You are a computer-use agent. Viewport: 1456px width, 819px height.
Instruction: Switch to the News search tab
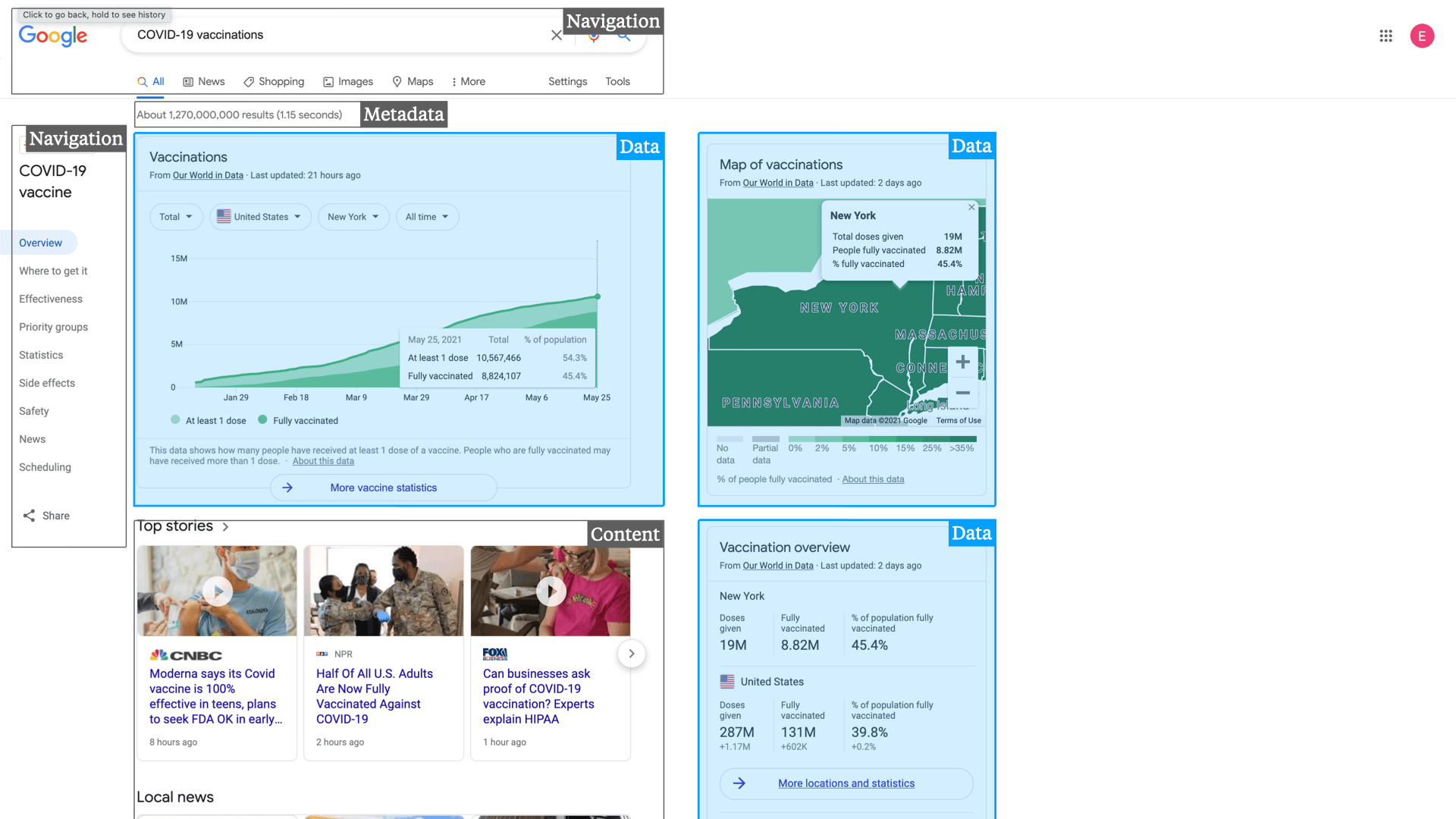coord(204,81)
